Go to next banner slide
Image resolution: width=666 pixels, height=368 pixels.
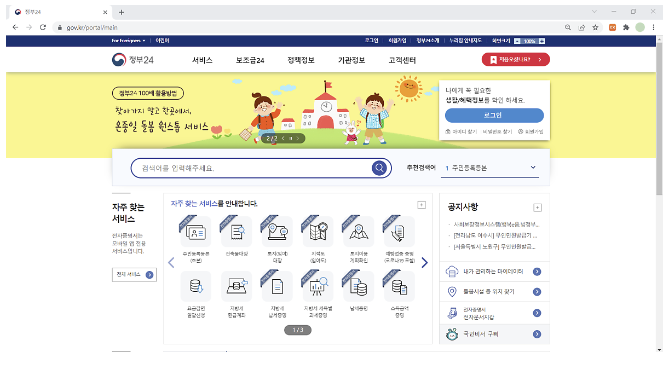pos(298,139)
